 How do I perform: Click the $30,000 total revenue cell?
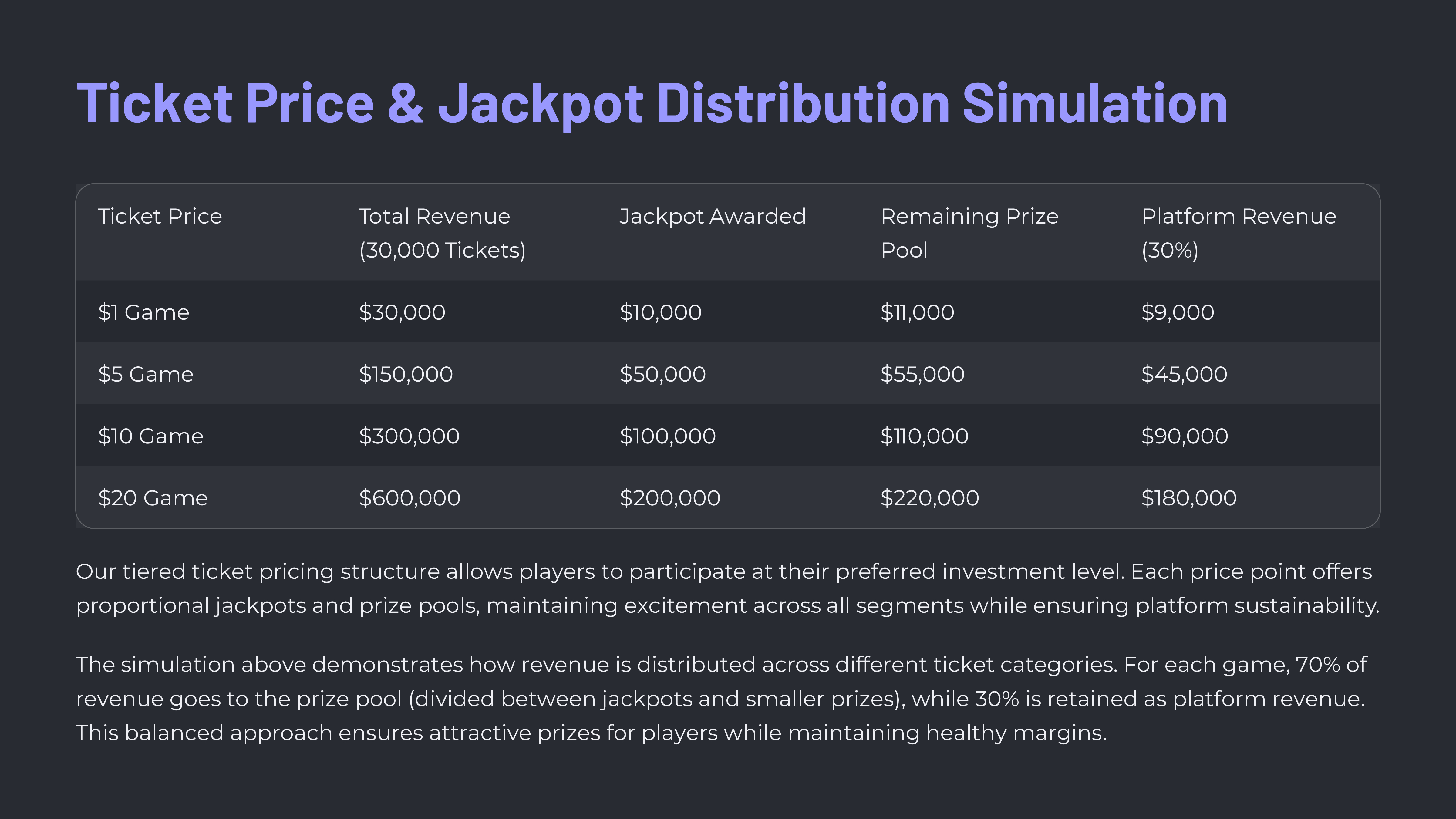click(x=402, y=312)
